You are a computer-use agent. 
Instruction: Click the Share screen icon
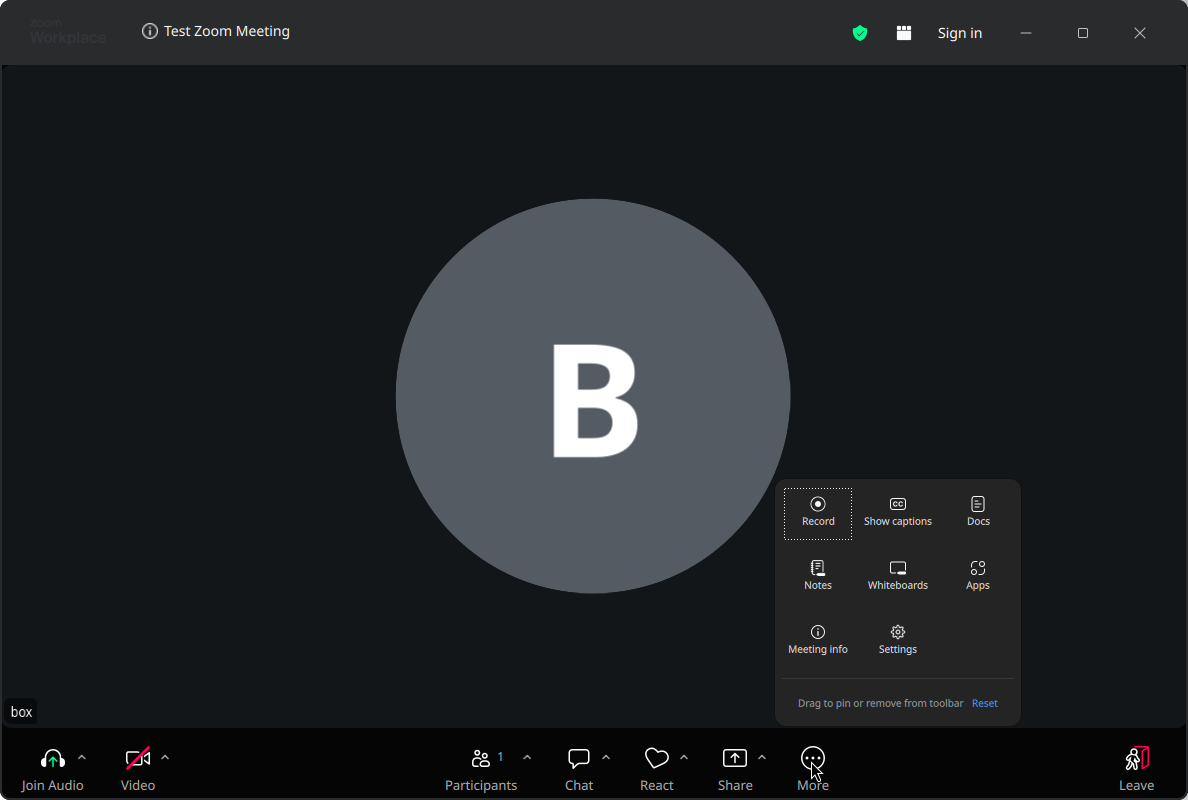(735, 758)
